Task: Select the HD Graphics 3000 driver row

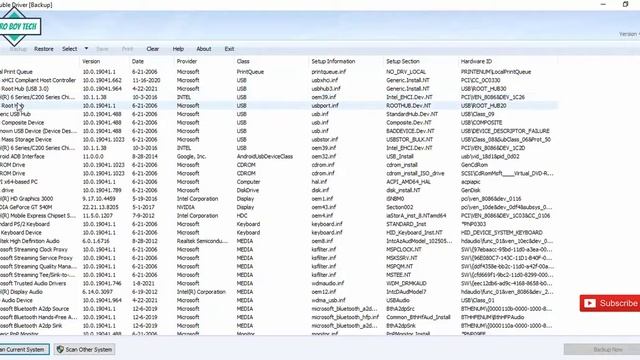Action: pyautogui.click(x=279, y=199)
